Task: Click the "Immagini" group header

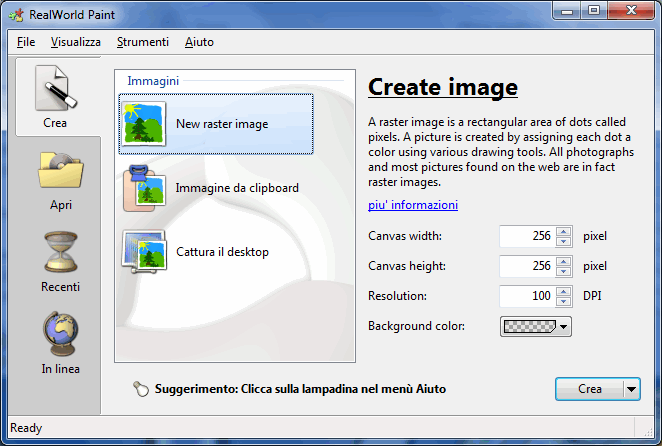Action: [153, 81]
